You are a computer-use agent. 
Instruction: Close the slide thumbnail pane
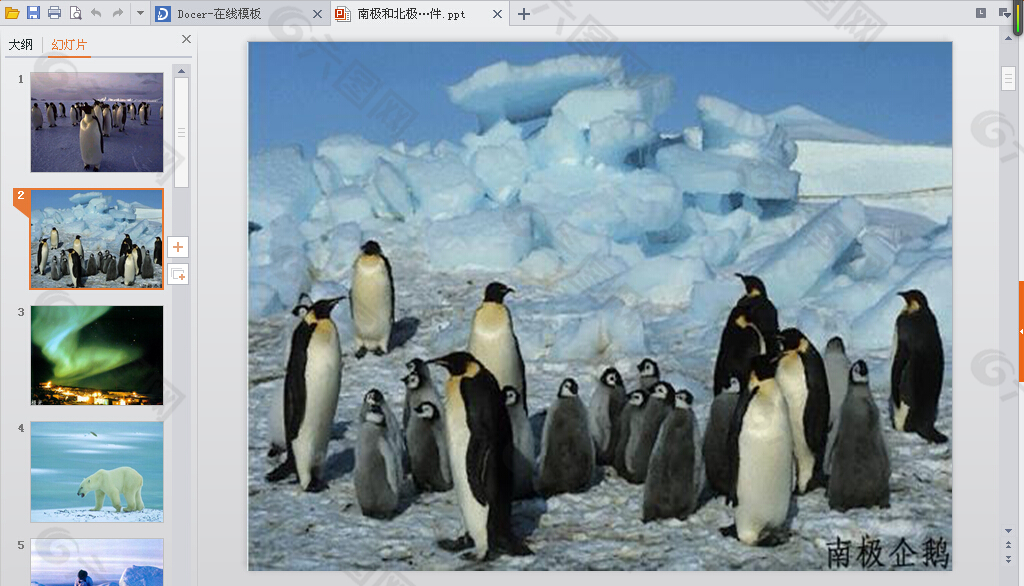click(x=186, y=39)
